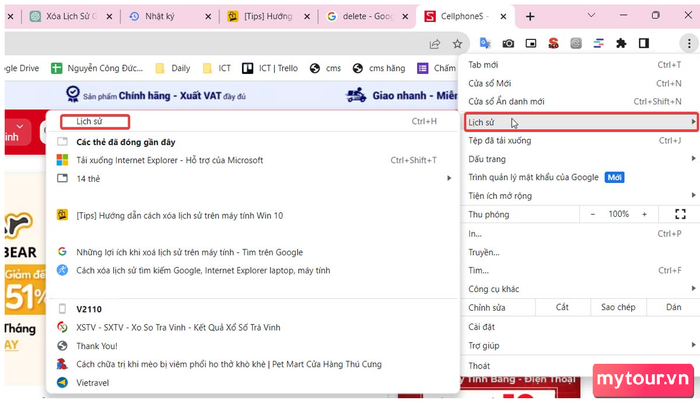Close the delete - Google tab
Image resolution: width=700 pixels, height=405 pixels.
click(x=405, y=17)
